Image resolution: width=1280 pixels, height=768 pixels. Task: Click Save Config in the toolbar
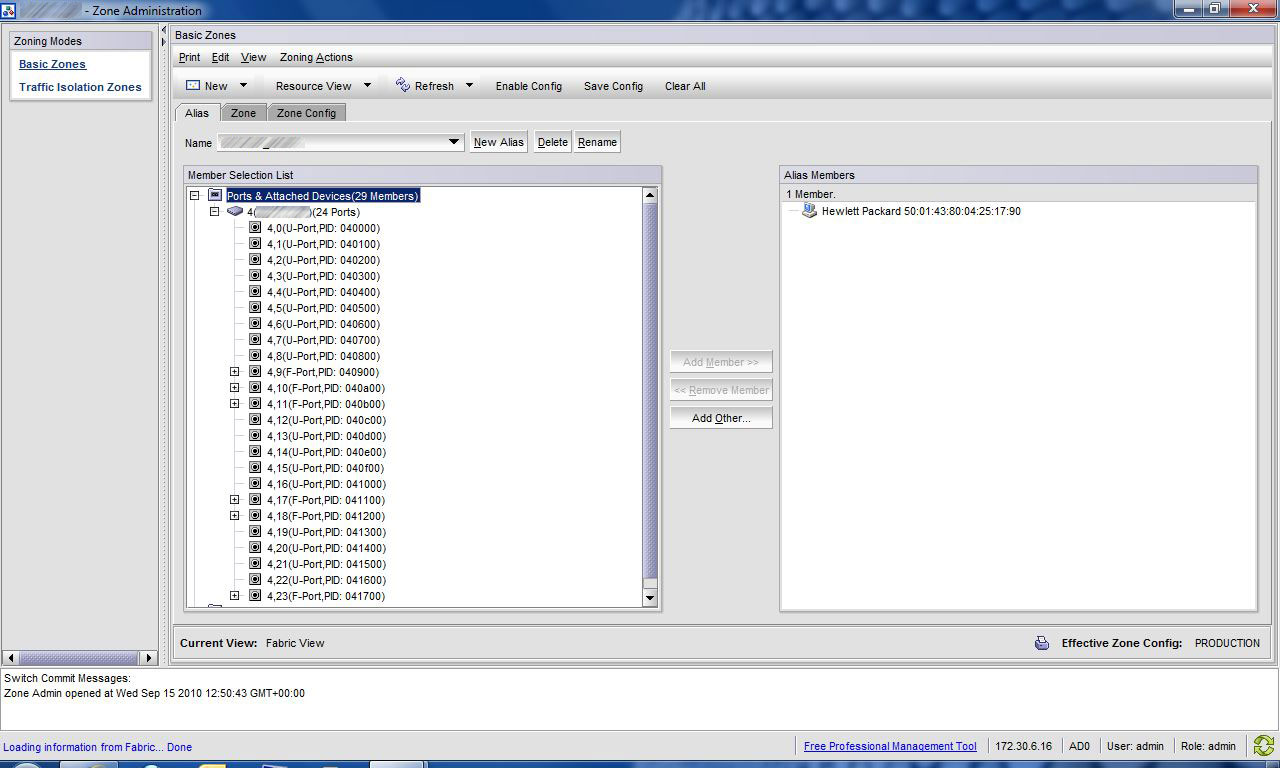[613, 86]
